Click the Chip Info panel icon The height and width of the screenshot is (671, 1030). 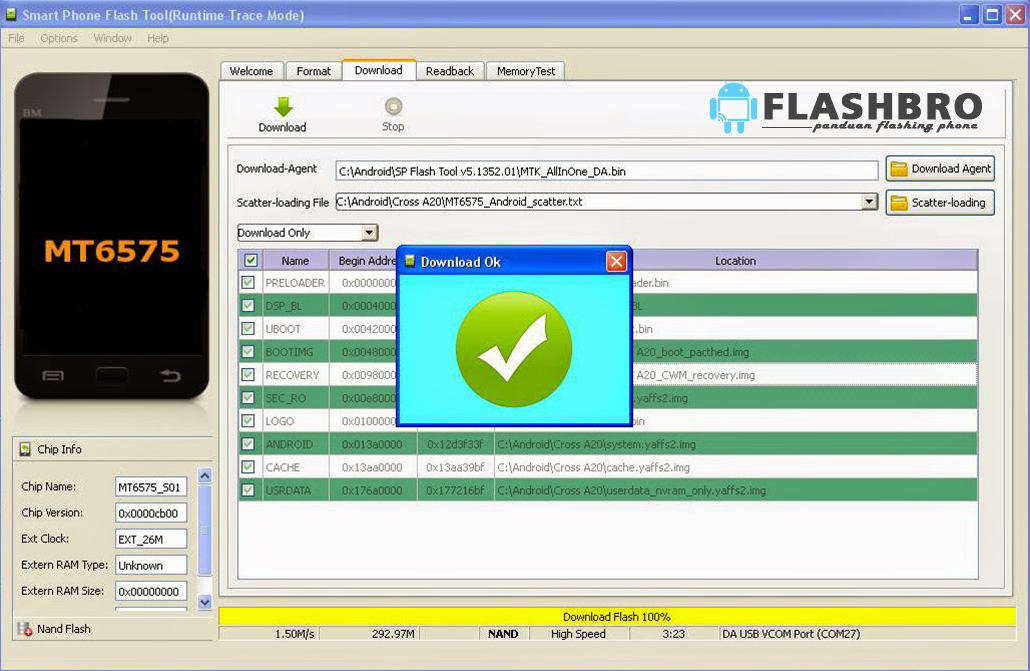point(27,448)
